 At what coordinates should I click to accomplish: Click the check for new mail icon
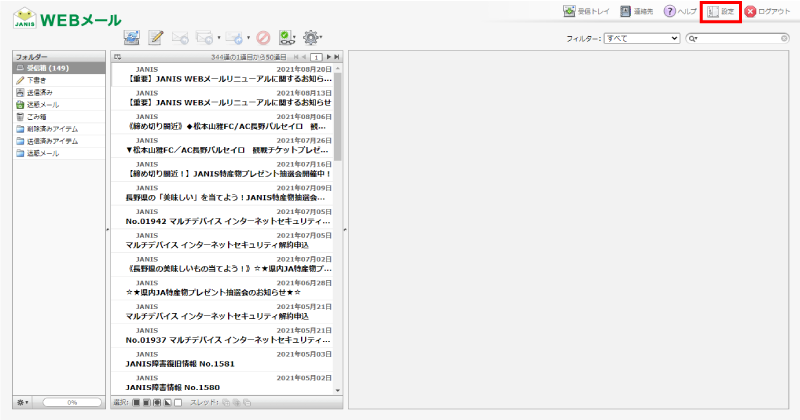coord(131,37)
